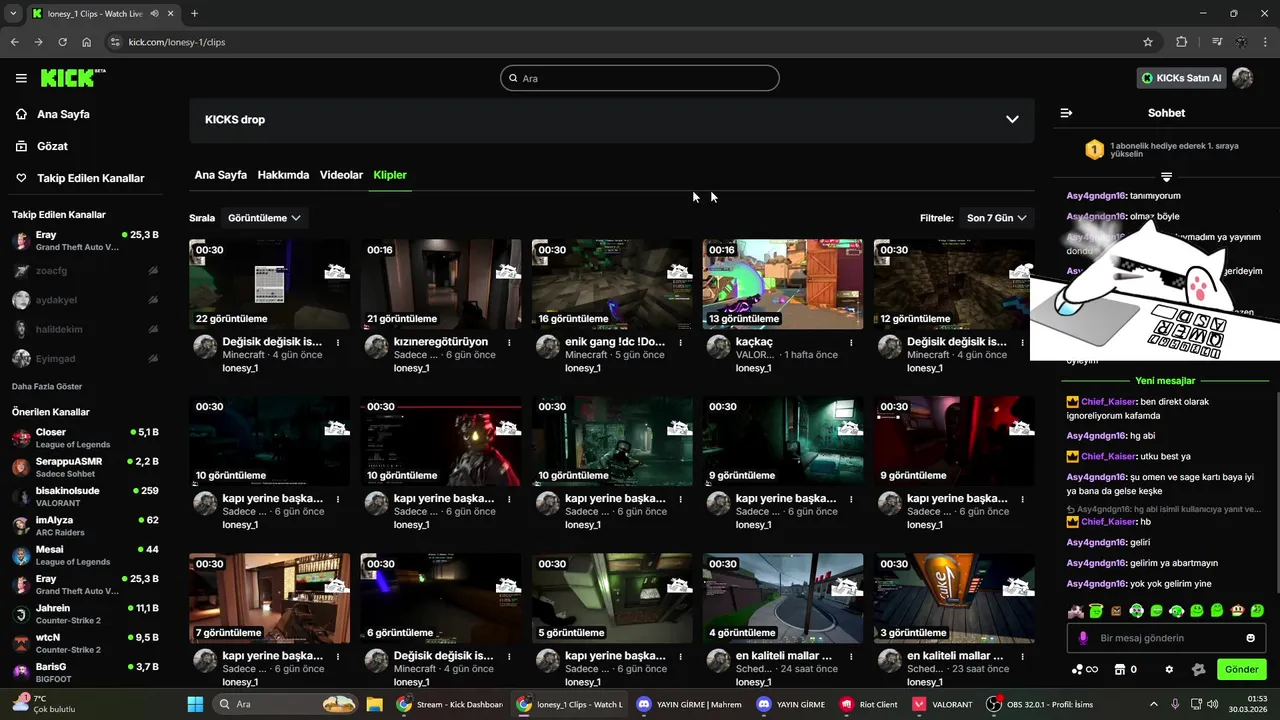
Task: Open Takip Edilen Kanallar in sidebar
Action: tap(80, 178)
